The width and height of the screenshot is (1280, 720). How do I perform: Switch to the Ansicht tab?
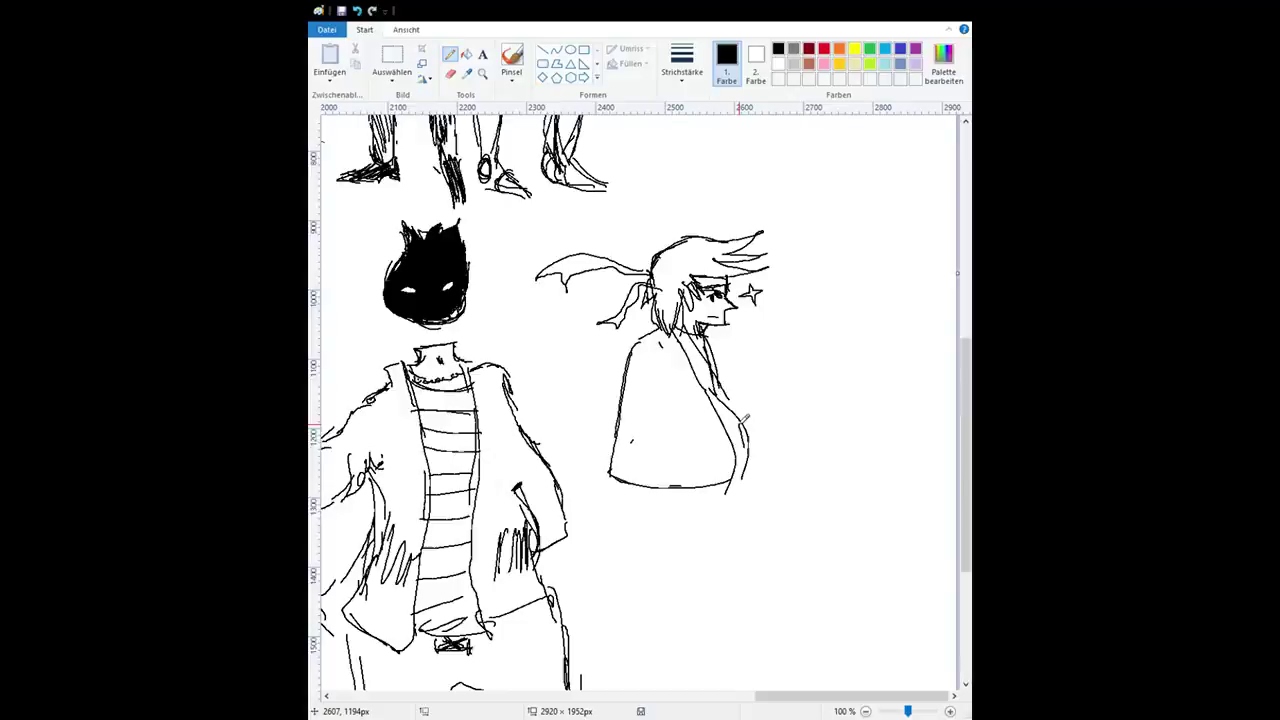(406, 29)
